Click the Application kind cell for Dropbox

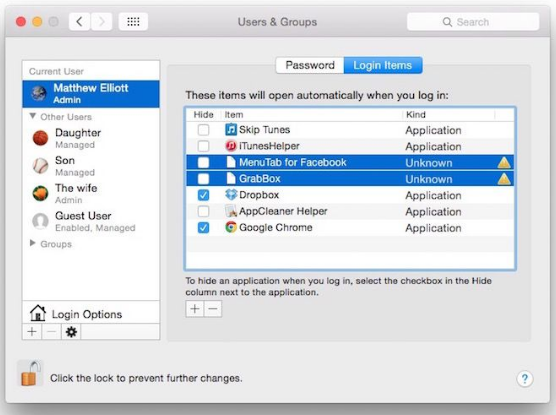click(x=433, y=196)
